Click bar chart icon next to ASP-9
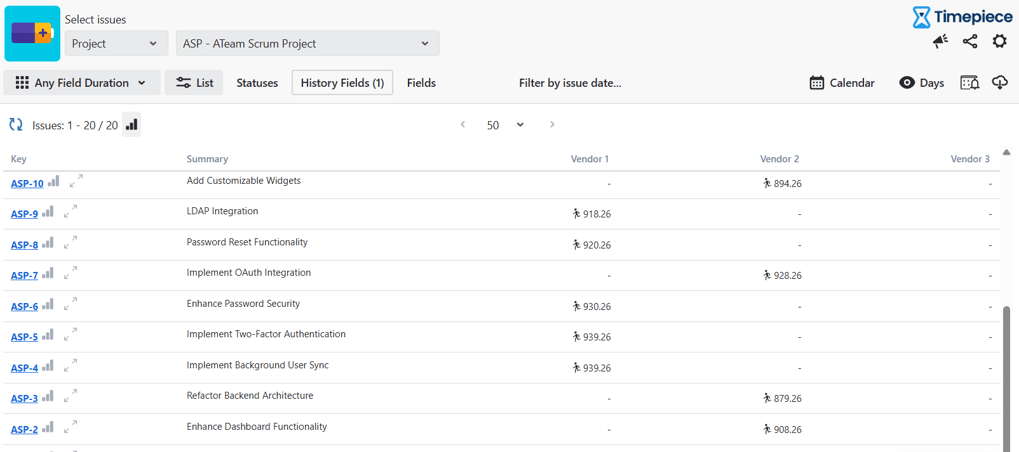1019x452 pixels. coord(48,212)
